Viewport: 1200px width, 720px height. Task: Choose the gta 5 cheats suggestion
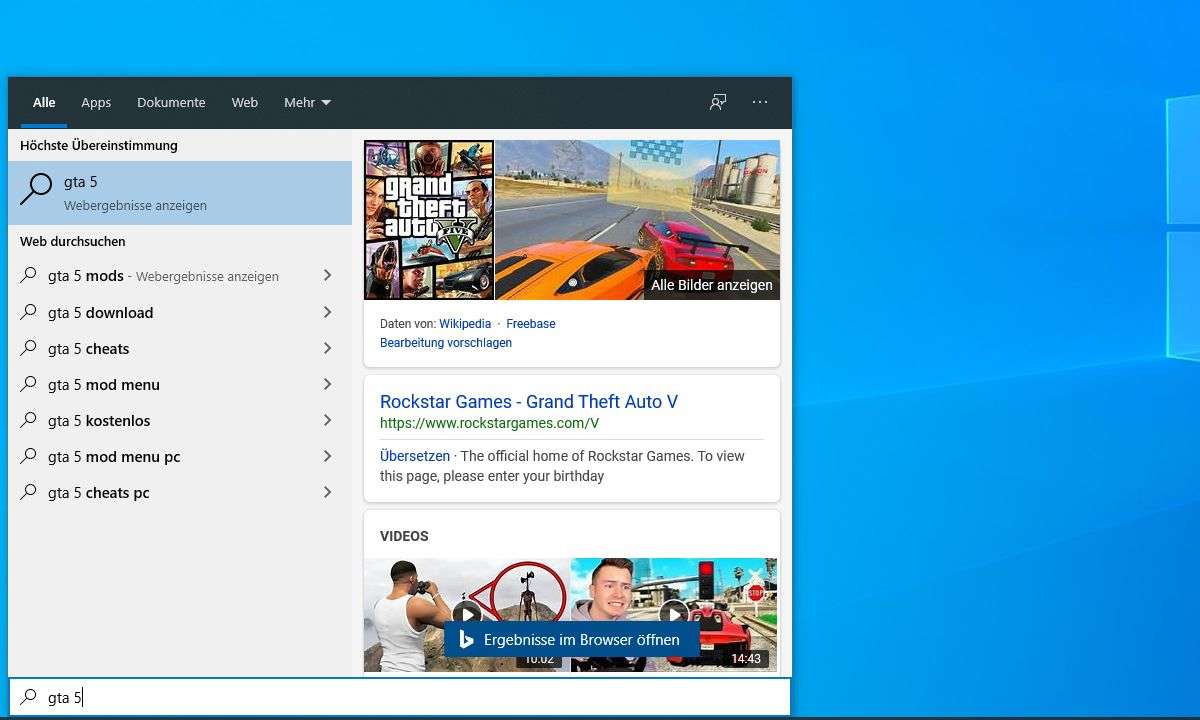coord(180,348)
